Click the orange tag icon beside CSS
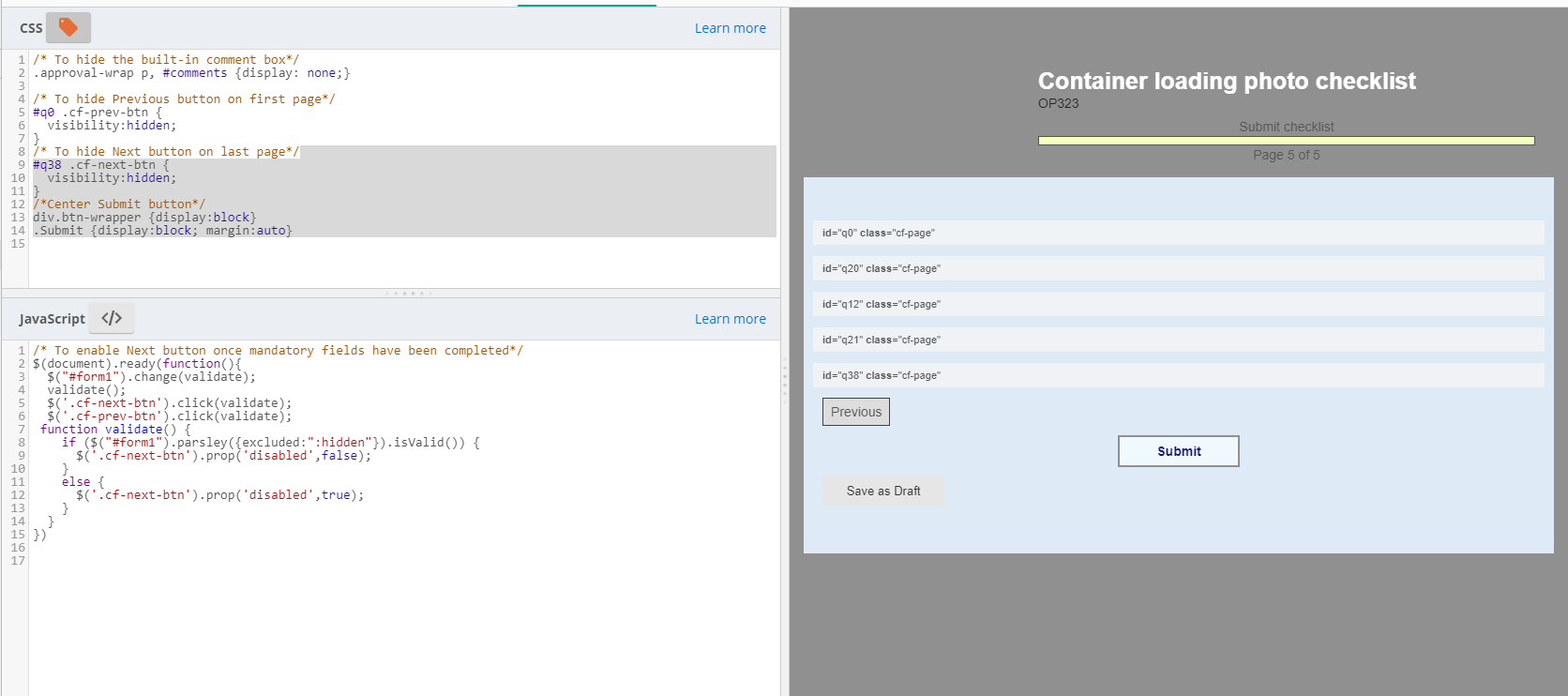 click(x=68, y=28)
